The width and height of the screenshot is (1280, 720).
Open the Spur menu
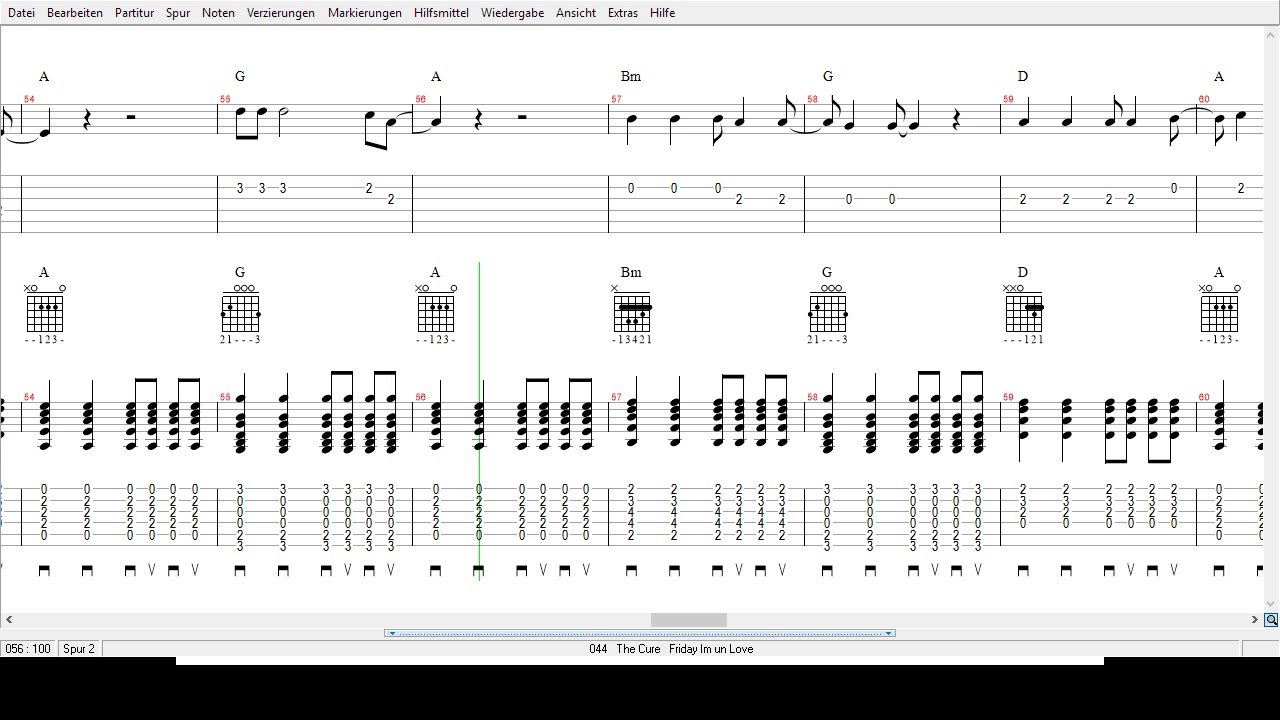click(x=178, y=13)
